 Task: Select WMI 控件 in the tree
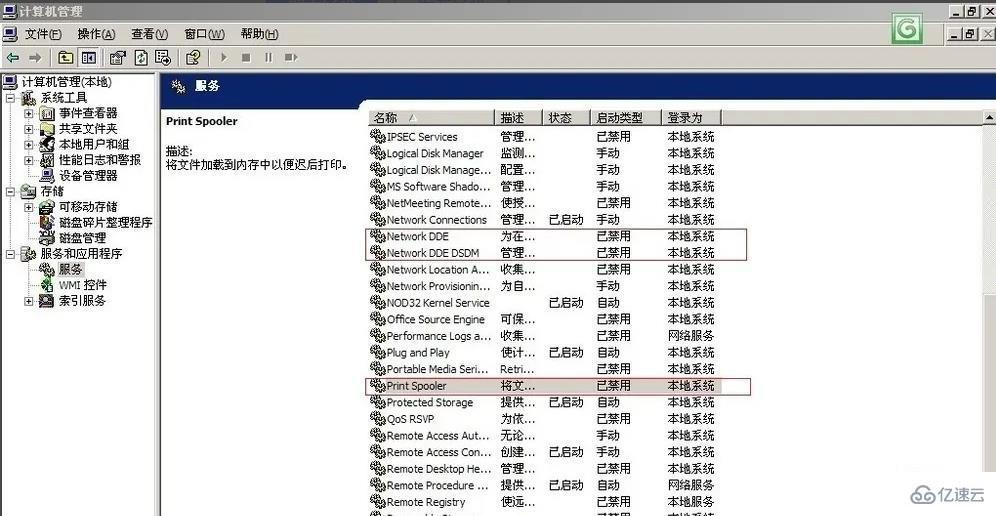point(83,285)
